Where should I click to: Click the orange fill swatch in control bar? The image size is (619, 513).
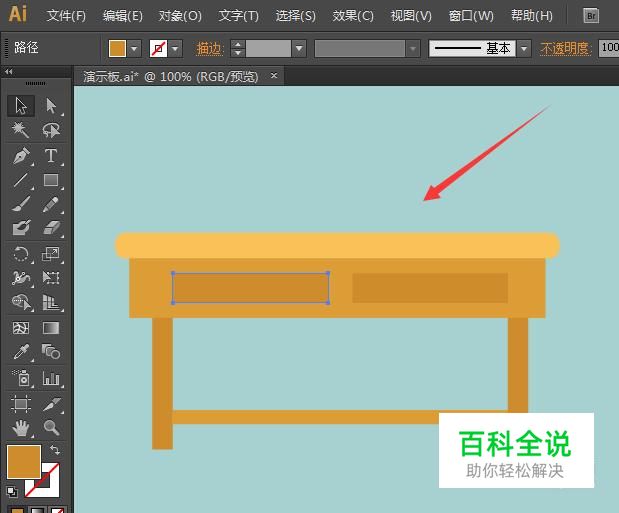(117, 49)
